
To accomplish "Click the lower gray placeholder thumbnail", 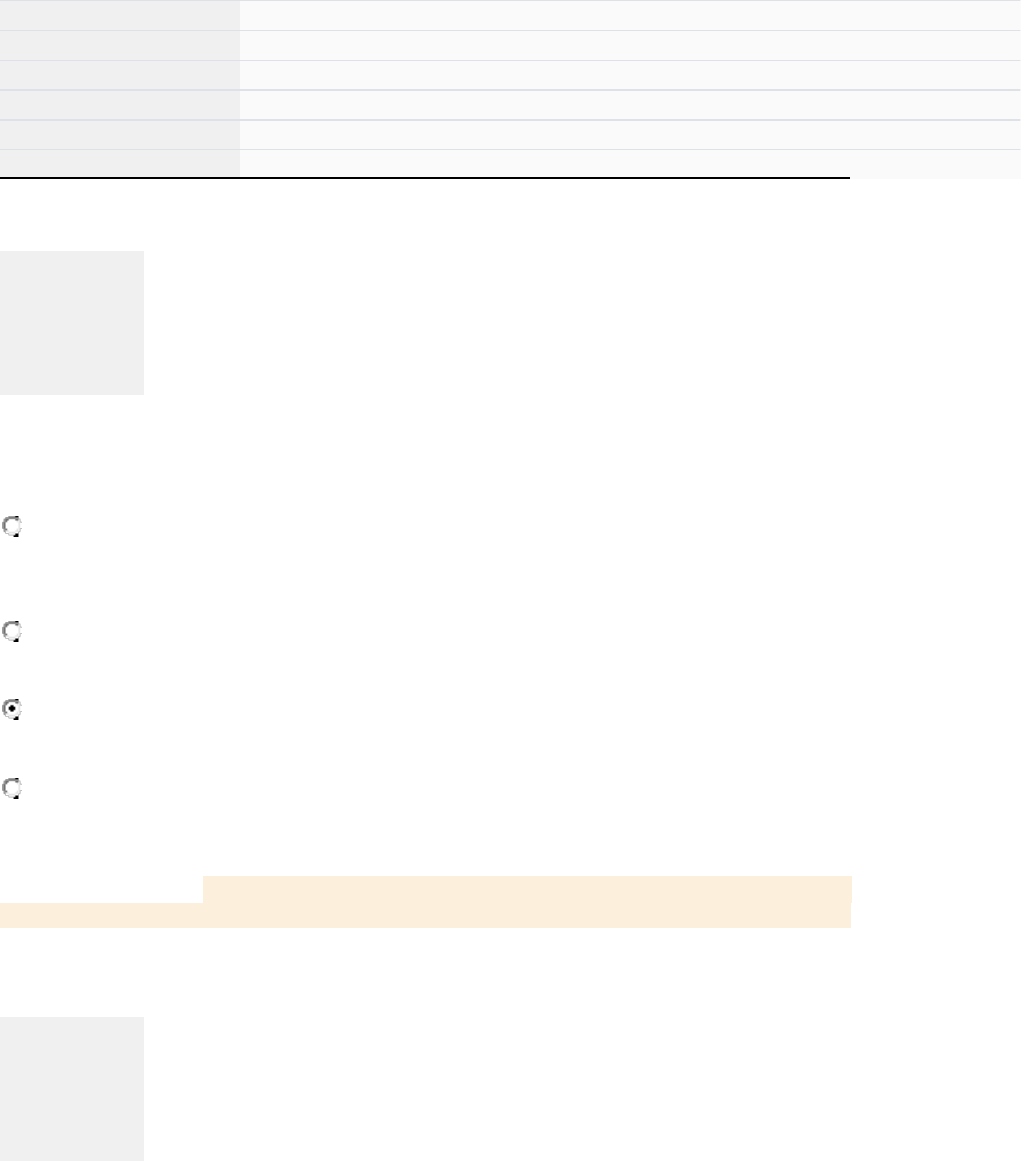I will click(72, 1089).
